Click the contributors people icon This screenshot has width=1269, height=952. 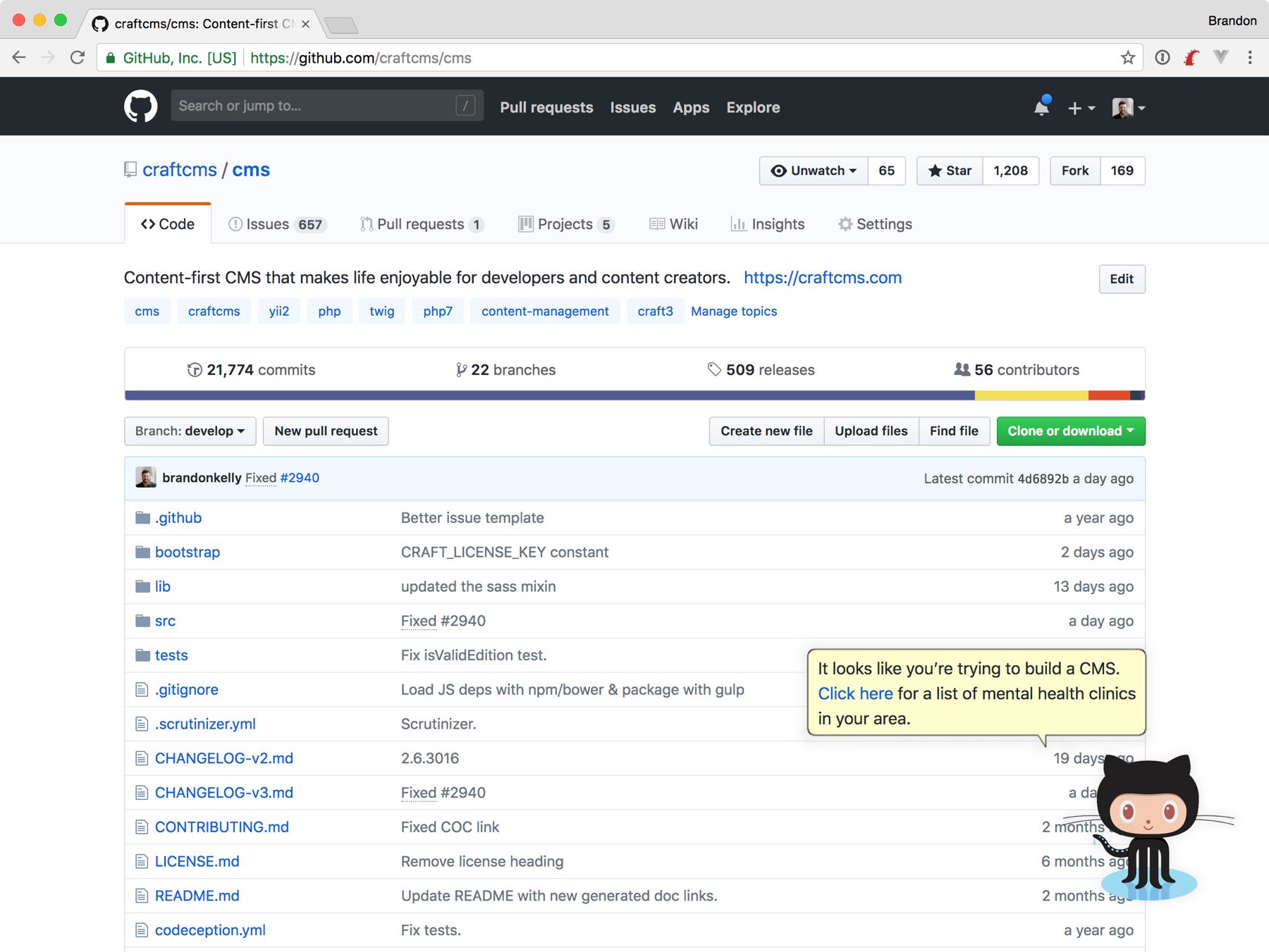(x=962, y=369)
